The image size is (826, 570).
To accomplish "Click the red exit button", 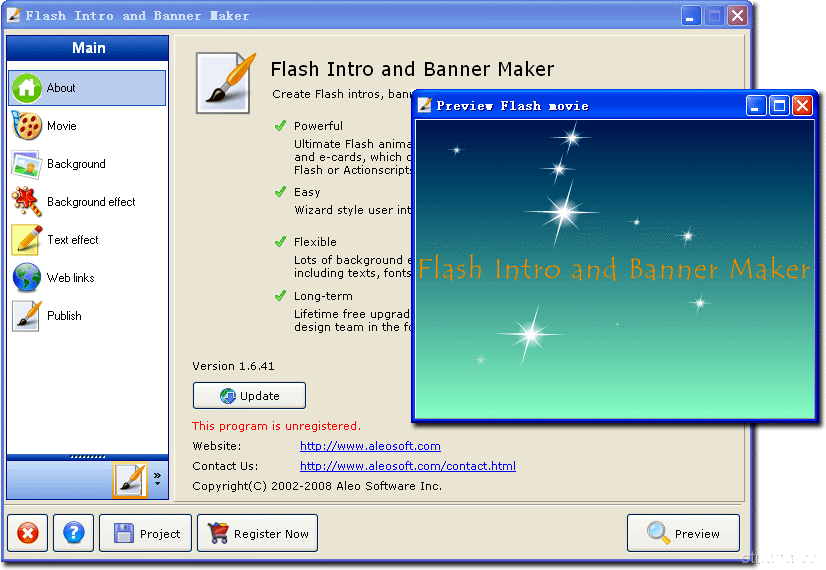I will 27,533.
